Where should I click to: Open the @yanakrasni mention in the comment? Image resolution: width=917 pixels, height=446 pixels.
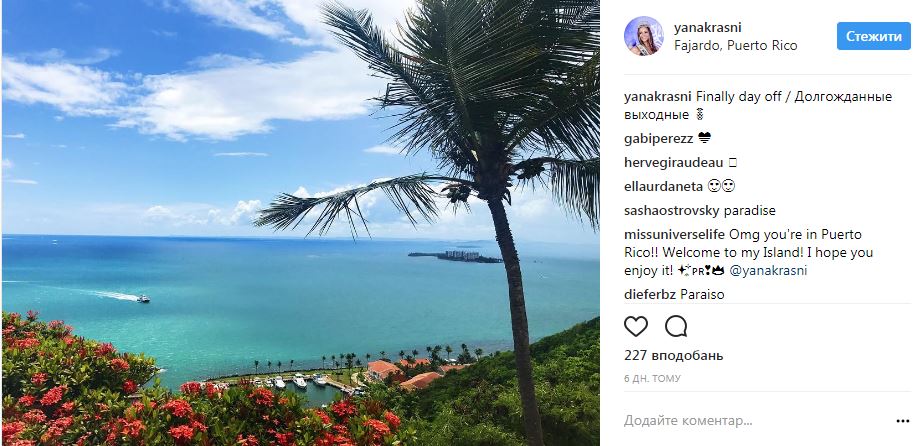coord(768,271)
